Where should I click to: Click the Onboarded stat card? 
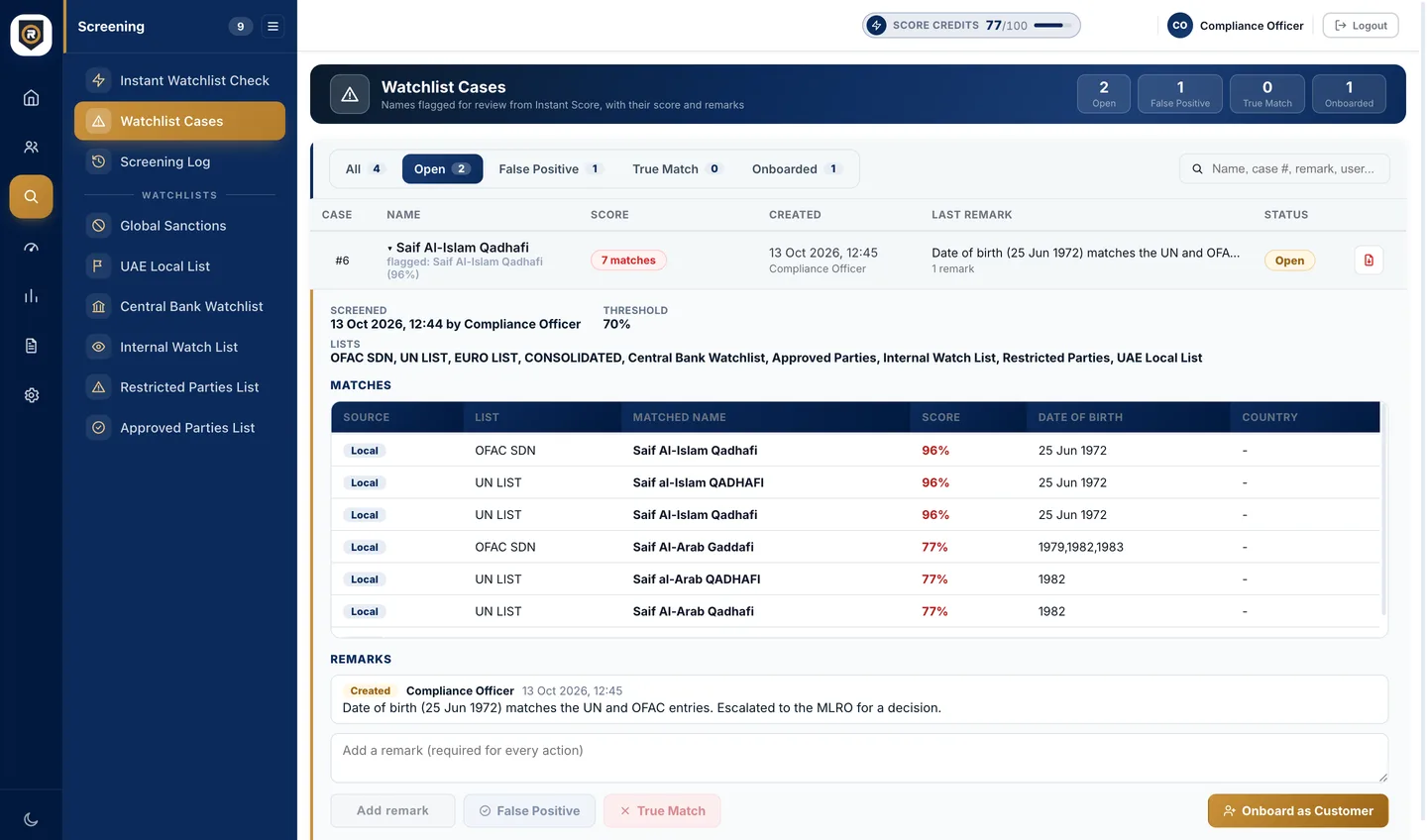tap(1349, 94)
